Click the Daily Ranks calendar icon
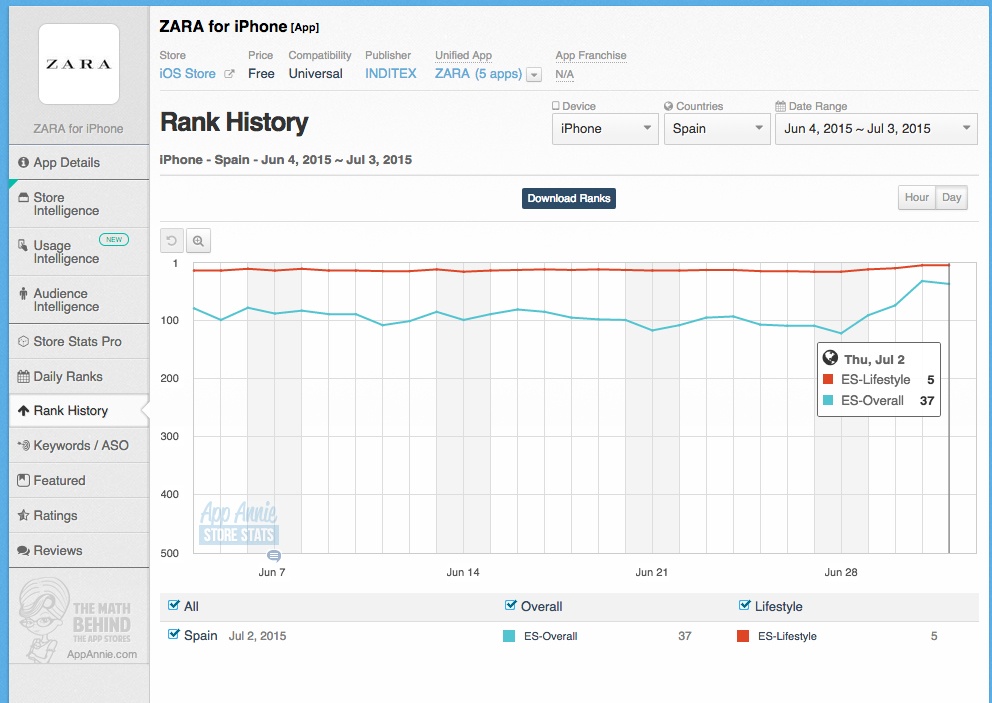Image resolution: width=992 pixels, height=703 pixels. pos(23,376)
